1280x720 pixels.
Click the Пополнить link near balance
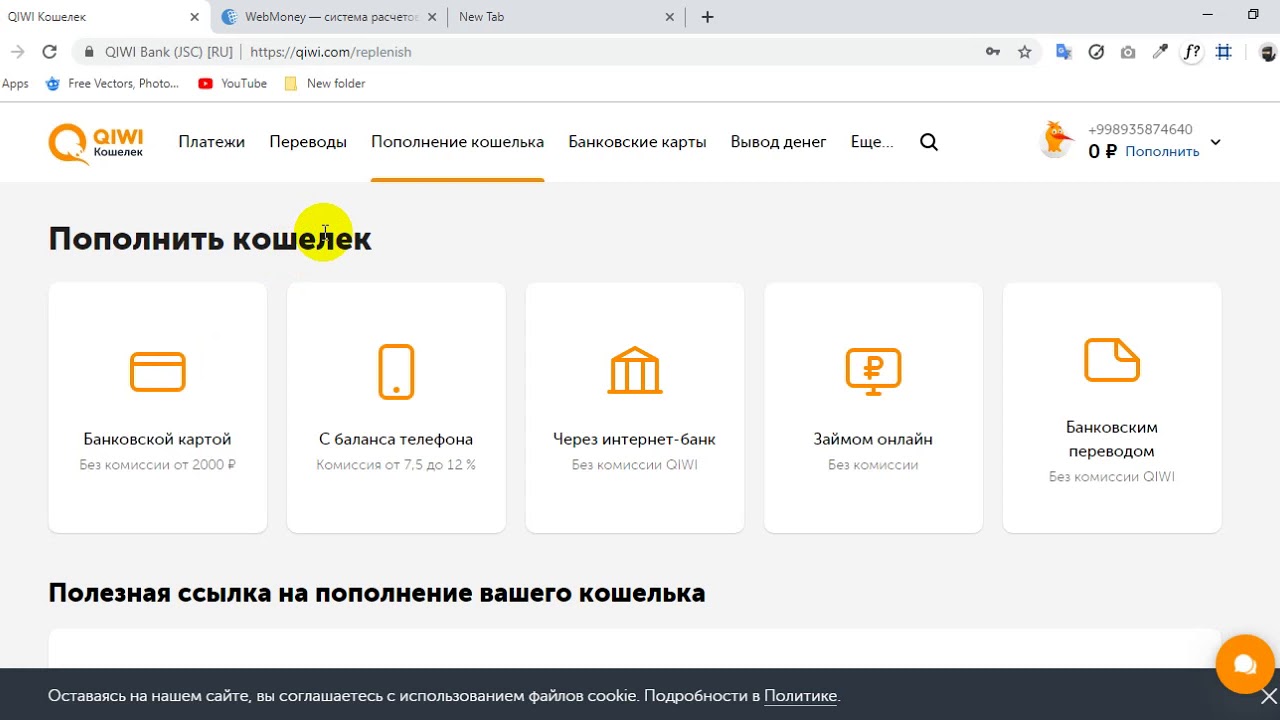click(x=1162, y=152)
